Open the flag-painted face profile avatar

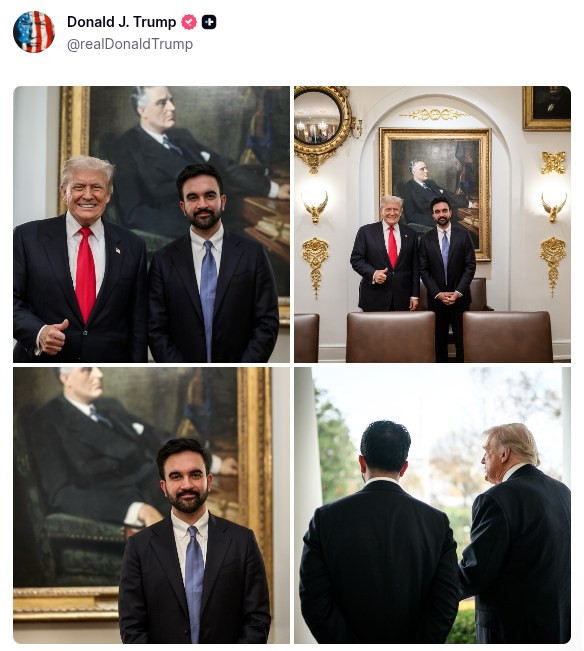34,32
